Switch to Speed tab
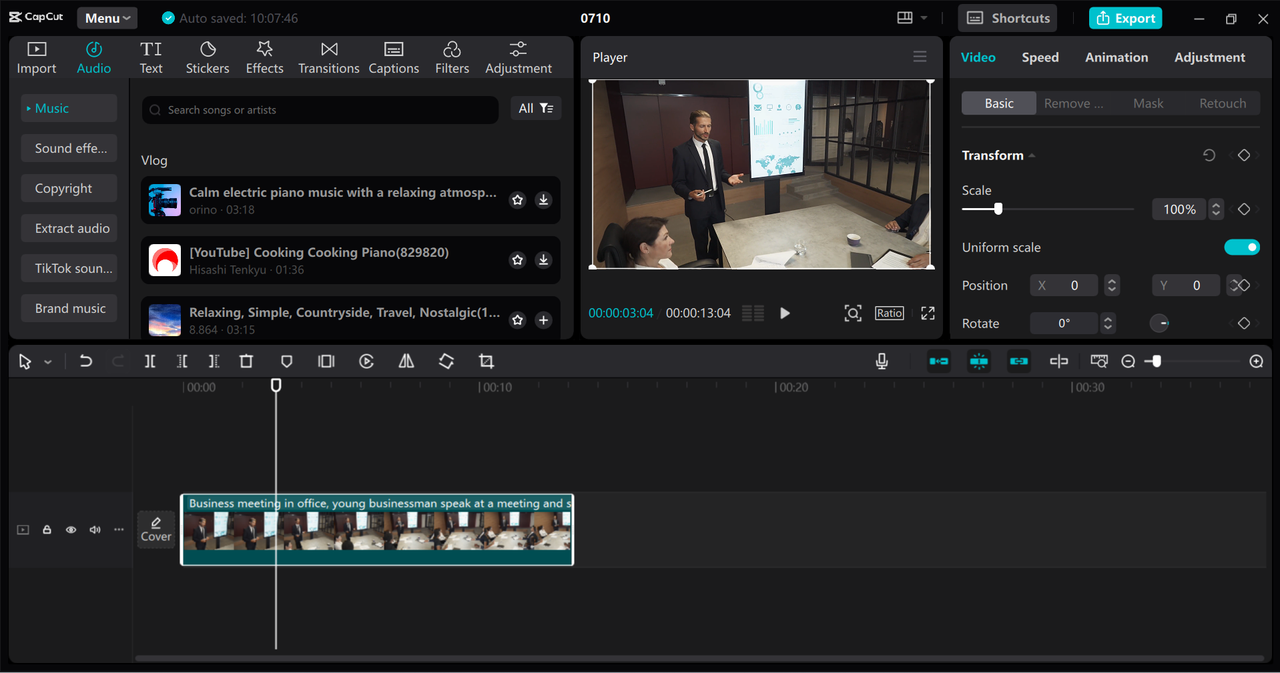Screen dimensions: 1280x673 pyautogui.click(x=1040, y=57)
